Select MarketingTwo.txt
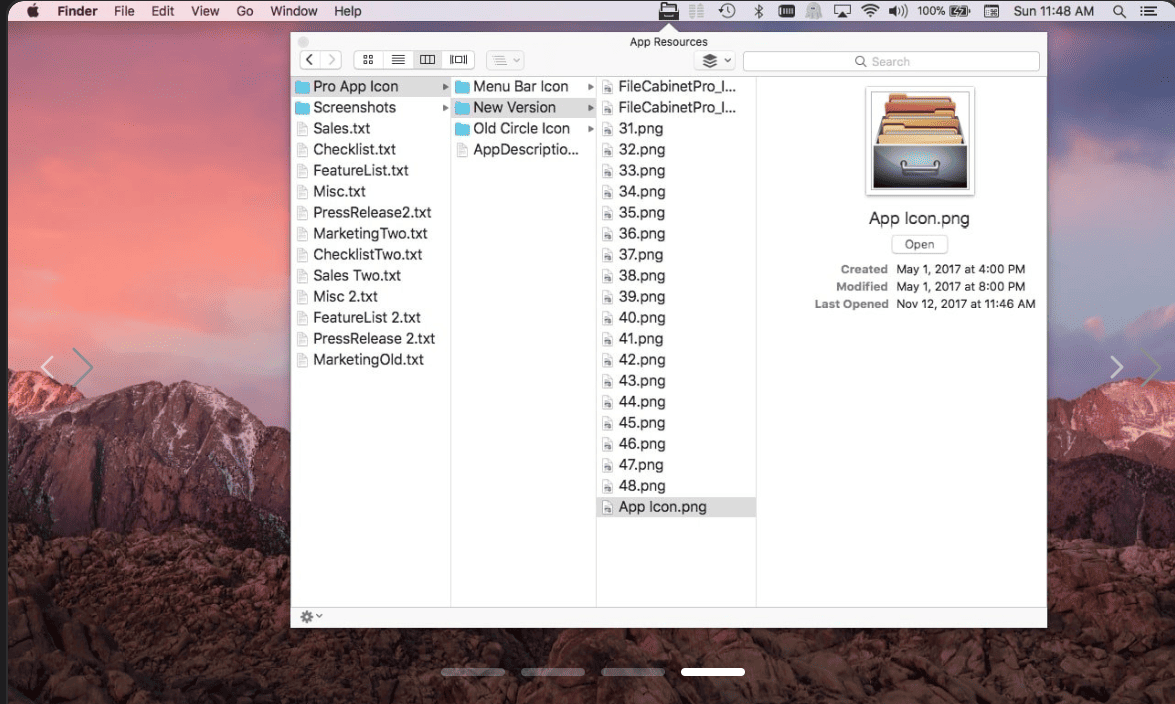This screenshot has width=1175, height=704. point(372,233)
